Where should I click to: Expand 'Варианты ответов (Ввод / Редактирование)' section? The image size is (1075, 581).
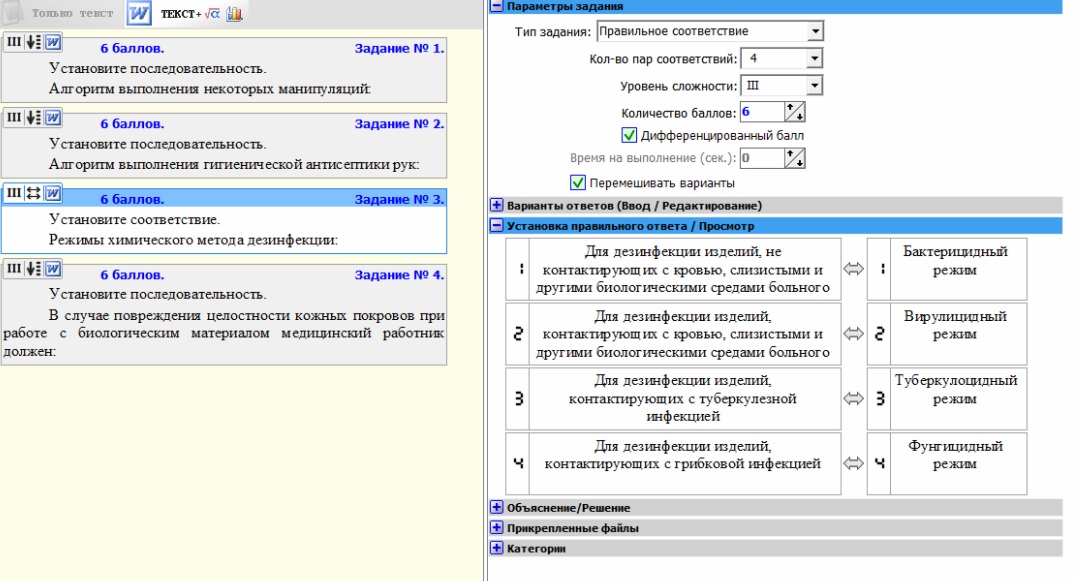(496, 205)
